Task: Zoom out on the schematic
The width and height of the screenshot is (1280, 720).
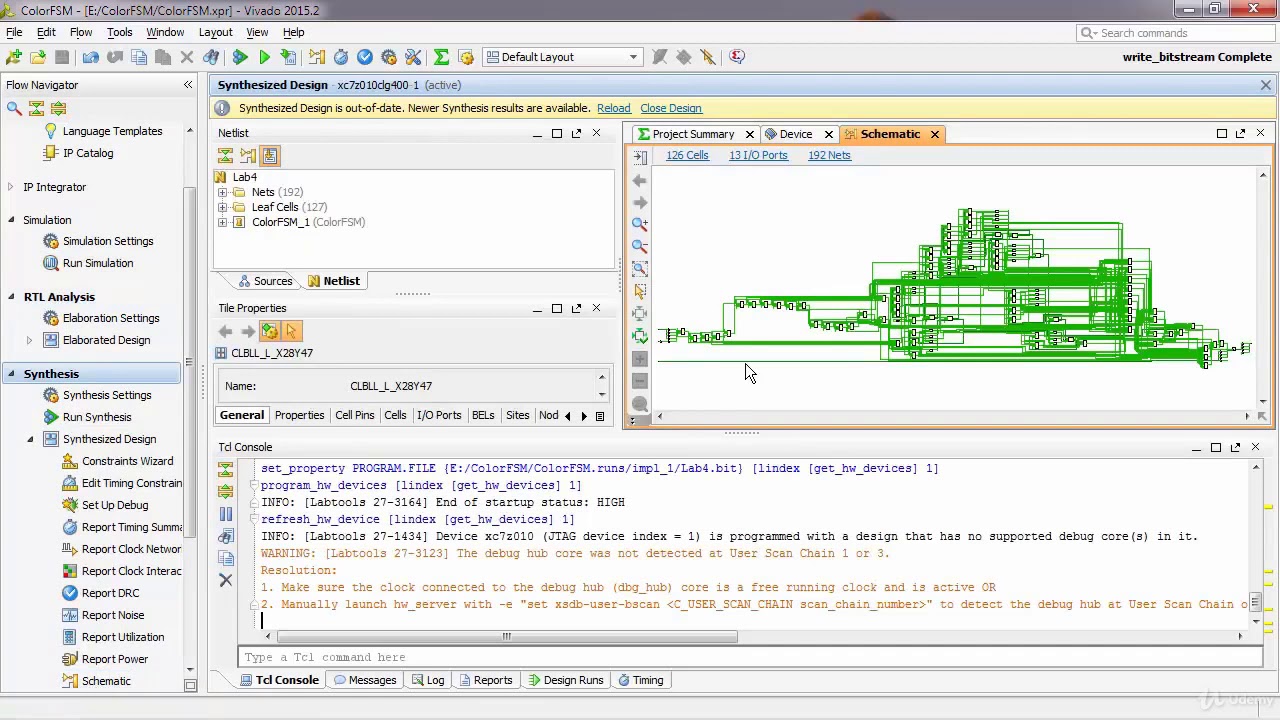Action: point(640,246)
